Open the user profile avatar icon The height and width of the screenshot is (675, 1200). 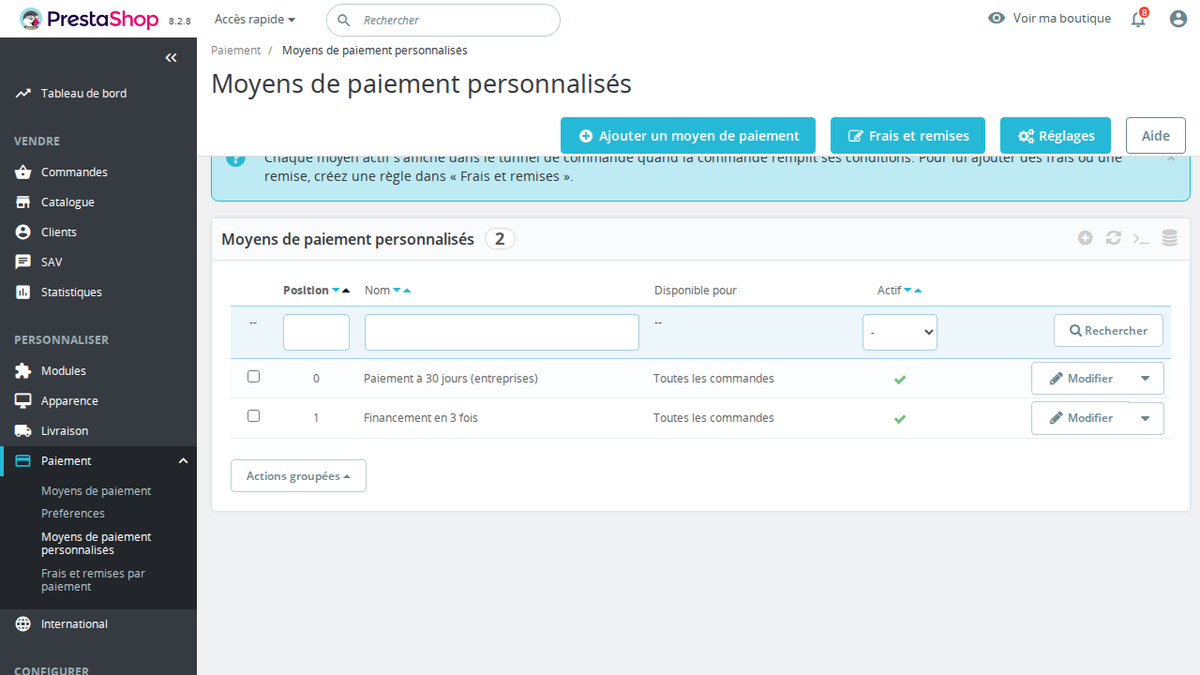click(1178, 19)
